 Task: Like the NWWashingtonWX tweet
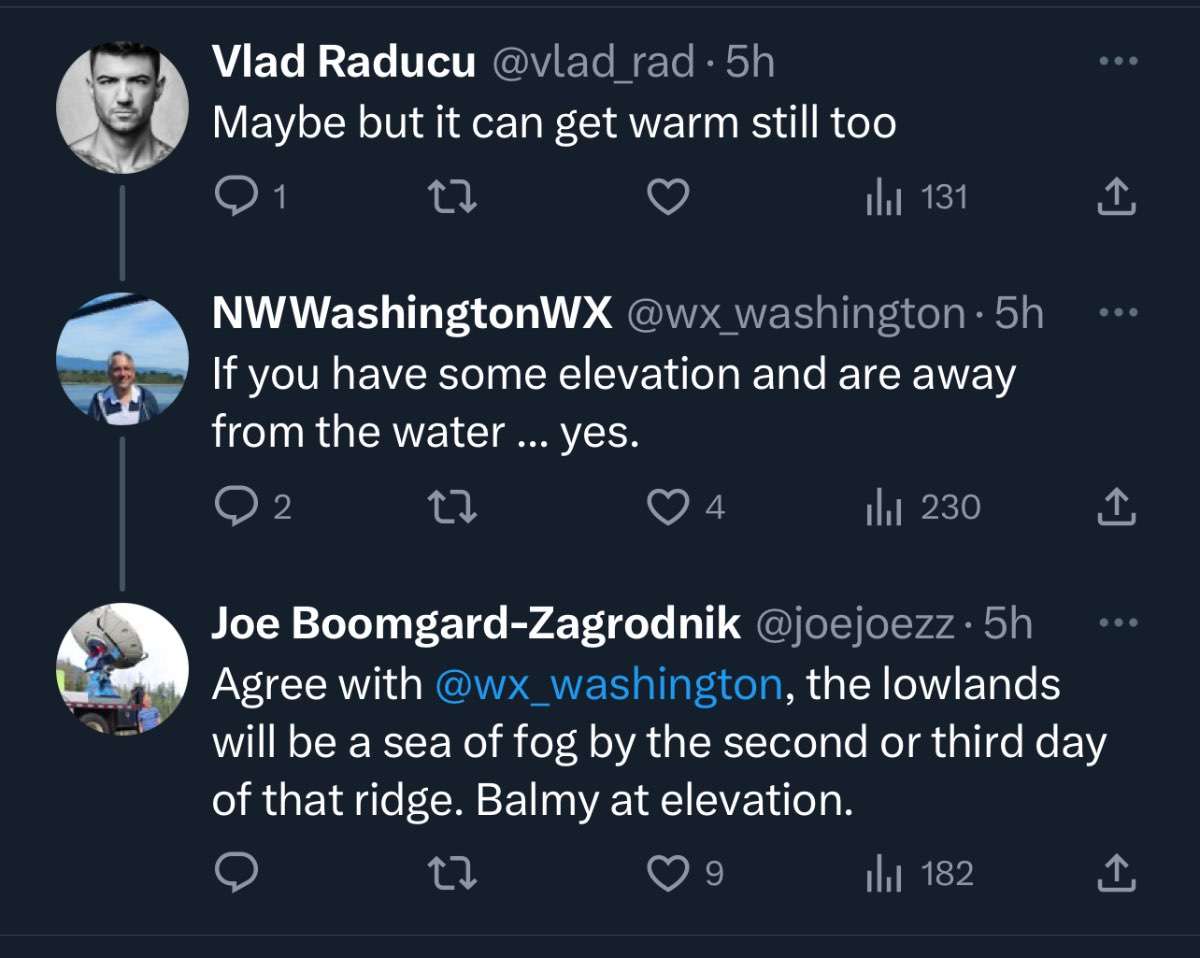tap(668, 508)
